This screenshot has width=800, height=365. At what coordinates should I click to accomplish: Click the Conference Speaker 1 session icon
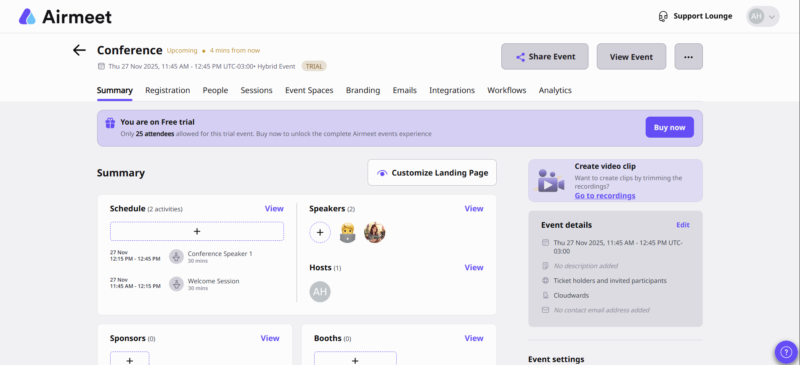176,256
